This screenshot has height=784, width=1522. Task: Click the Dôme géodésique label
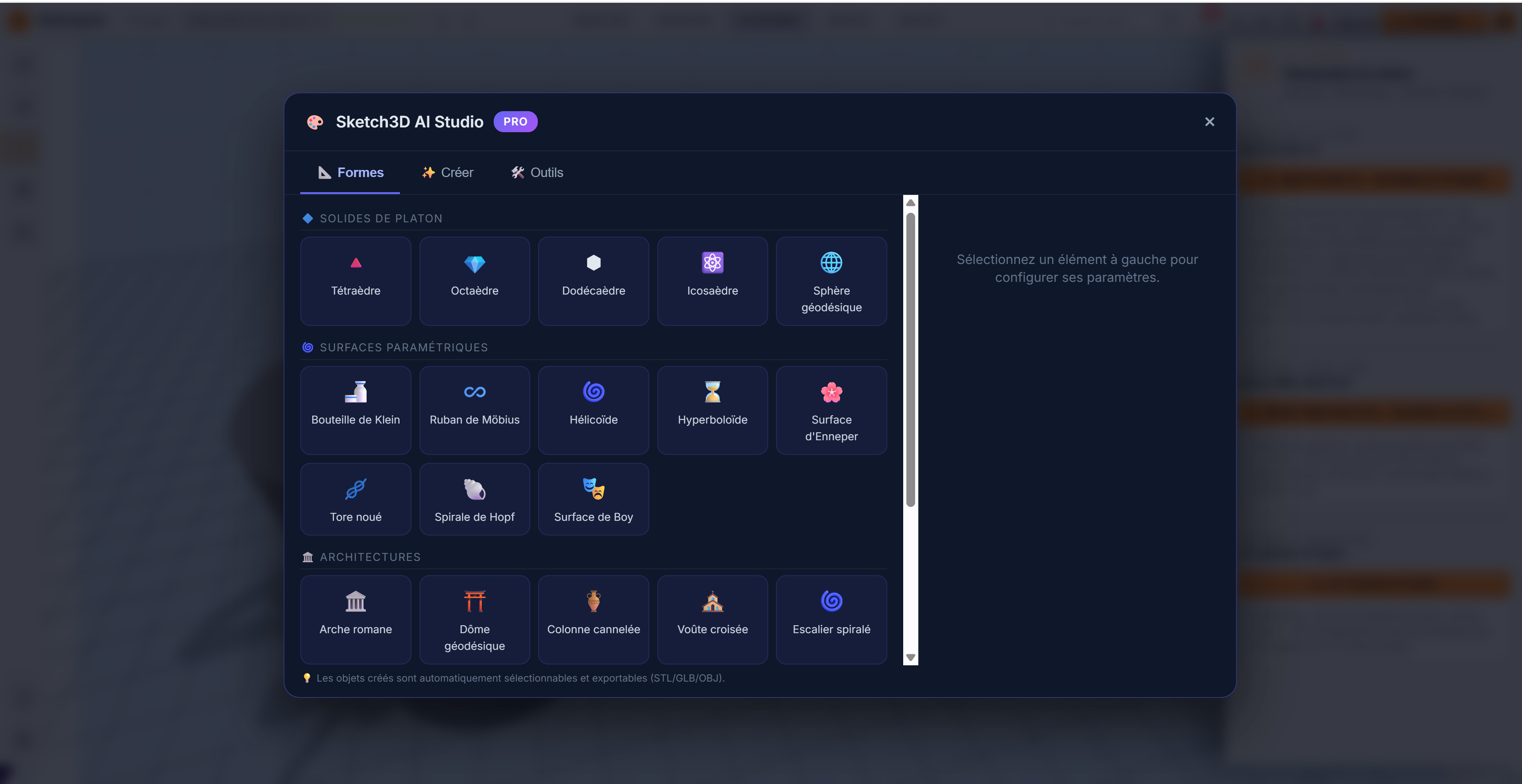click(x=475, y=638)
